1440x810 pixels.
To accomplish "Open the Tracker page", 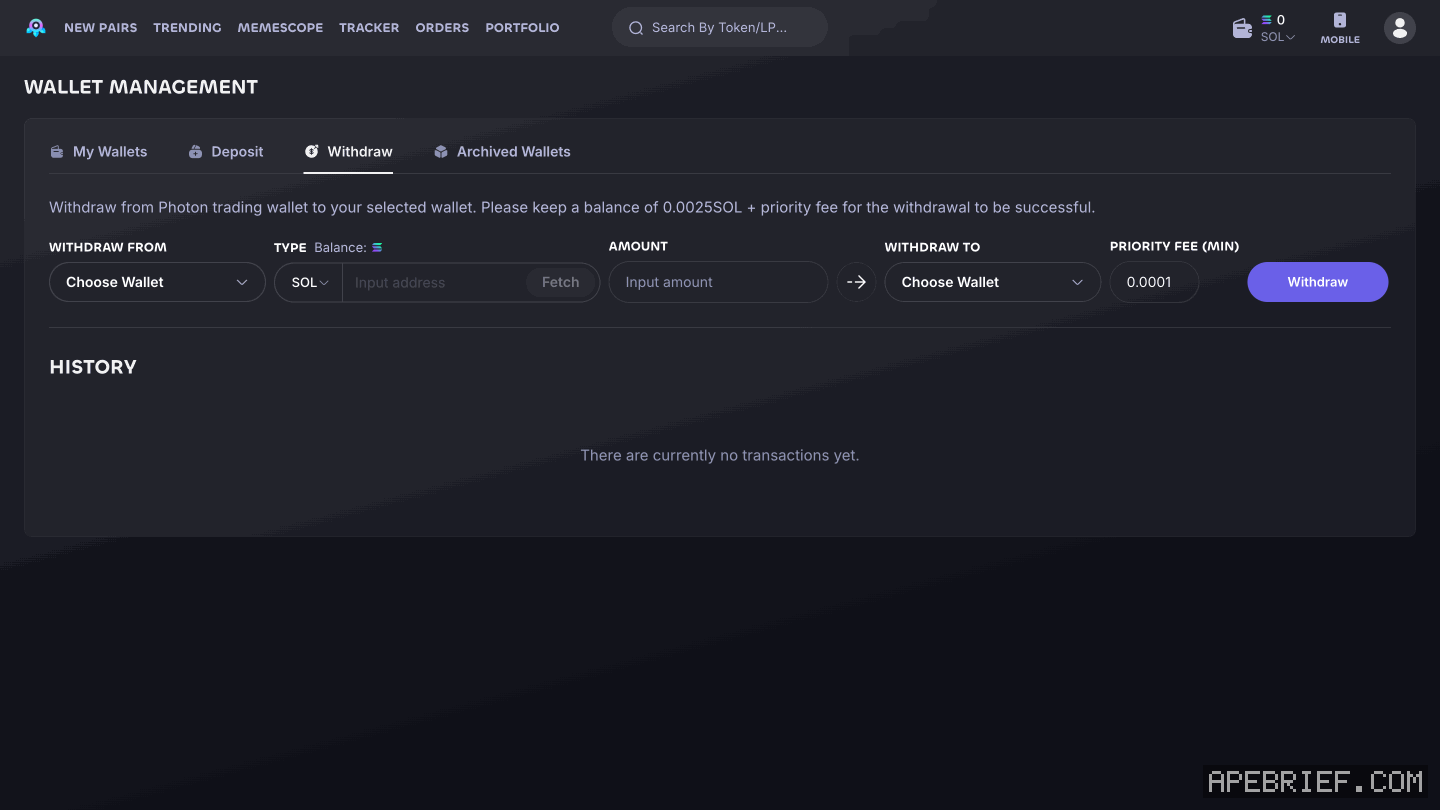I will click(369, 28).
